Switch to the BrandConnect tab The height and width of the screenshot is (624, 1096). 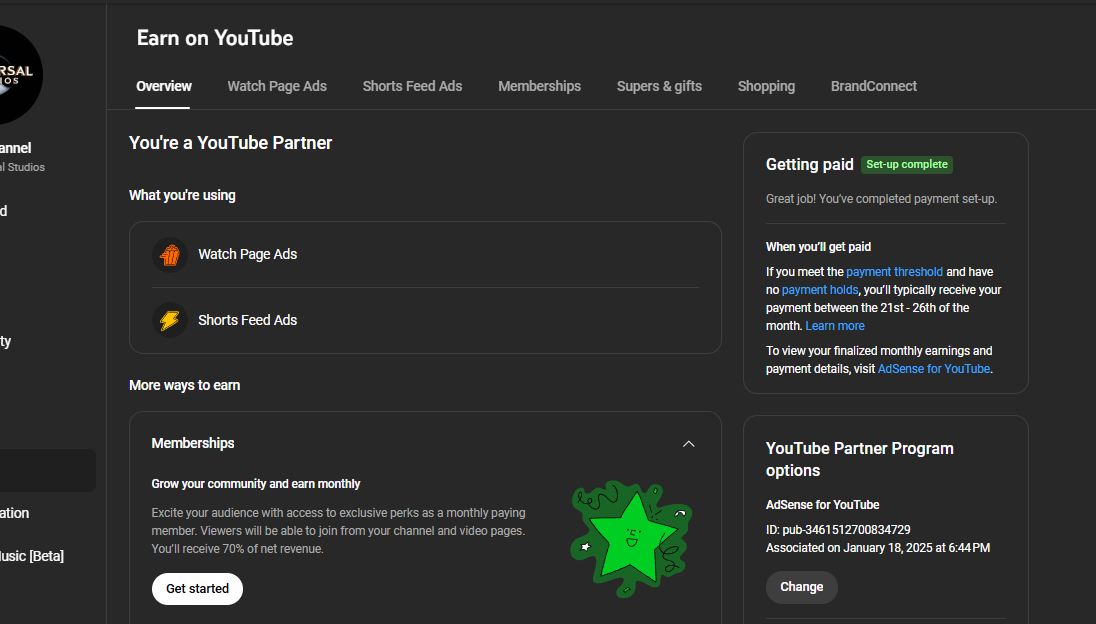[x=874, y=87]
